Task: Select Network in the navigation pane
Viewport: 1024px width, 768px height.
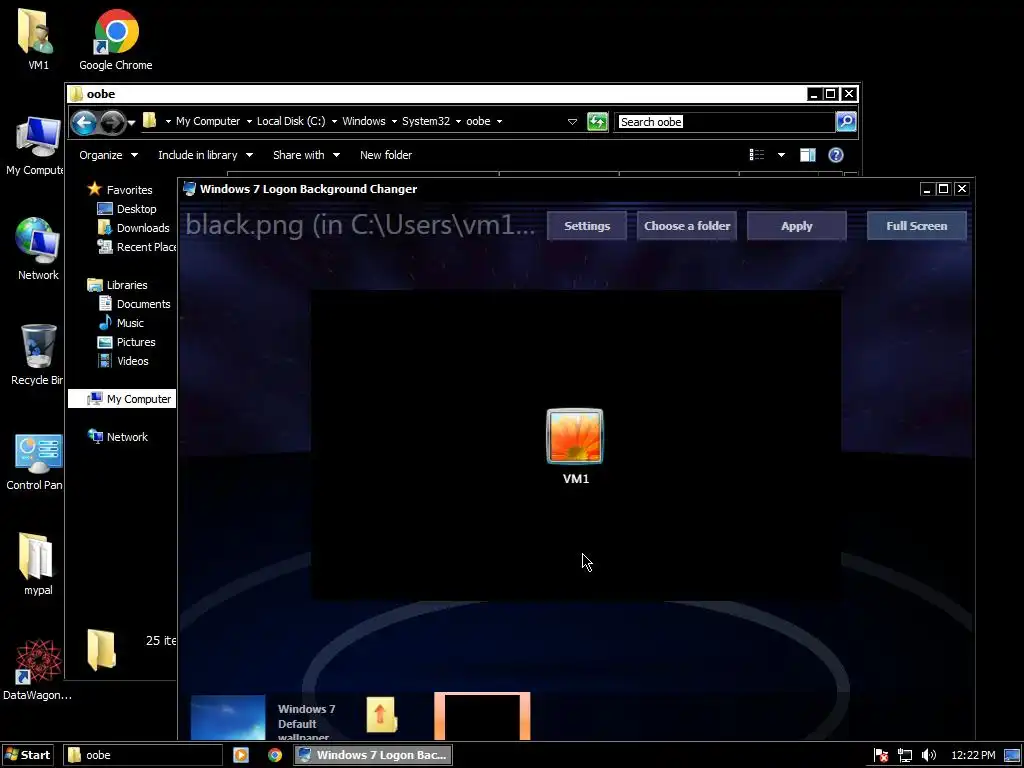Action: (118, 437)
